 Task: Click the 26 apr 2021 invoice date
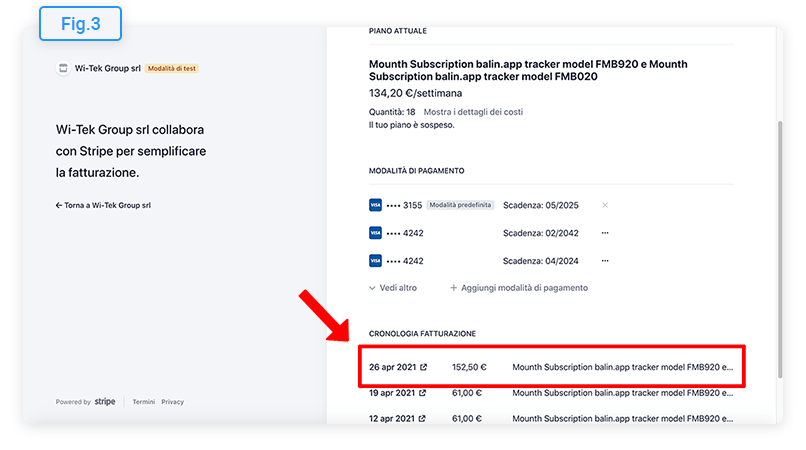pyautogui.click(x=392, y=367)
